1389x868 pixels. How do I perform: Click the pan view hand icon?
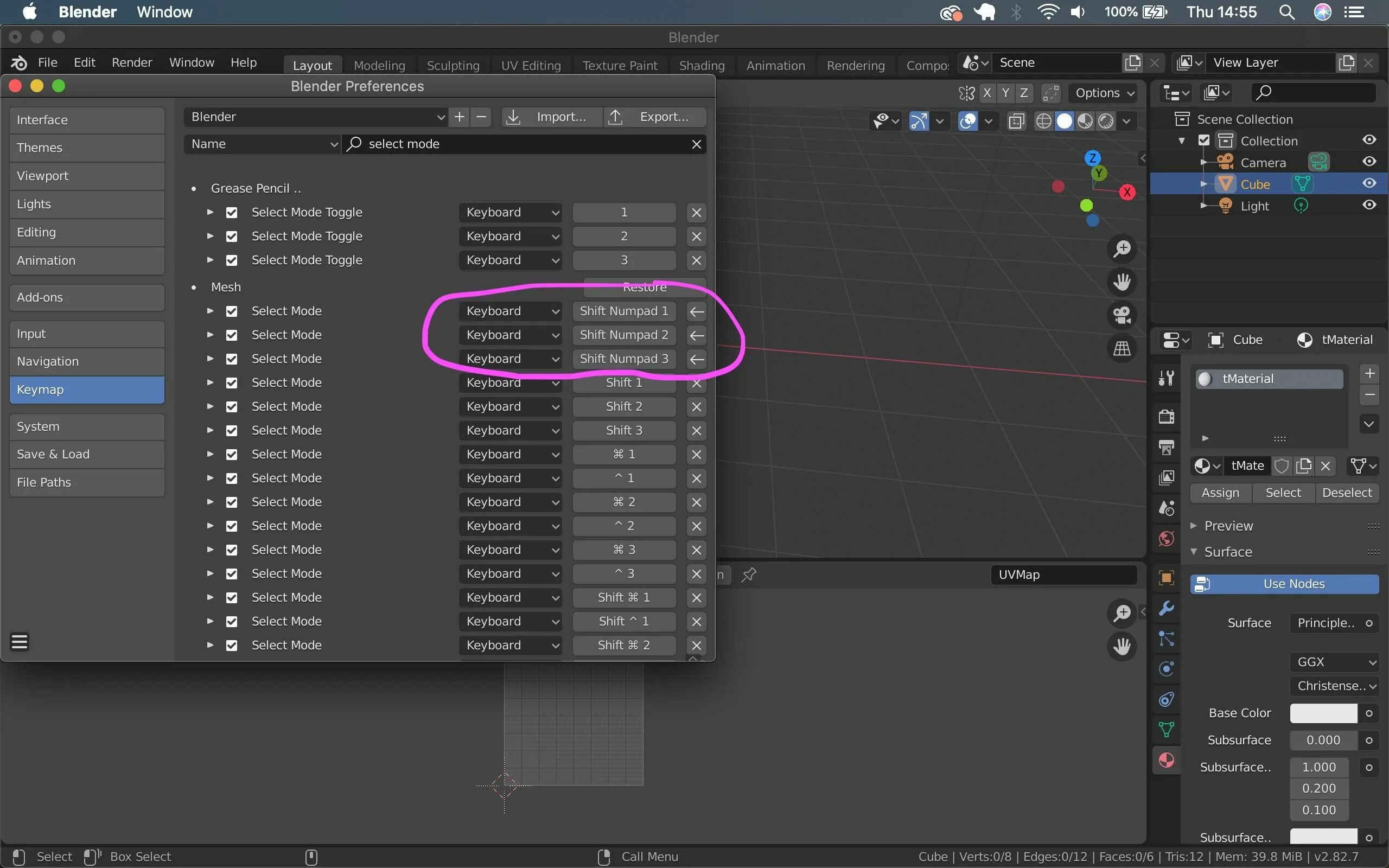[1122, 282]
